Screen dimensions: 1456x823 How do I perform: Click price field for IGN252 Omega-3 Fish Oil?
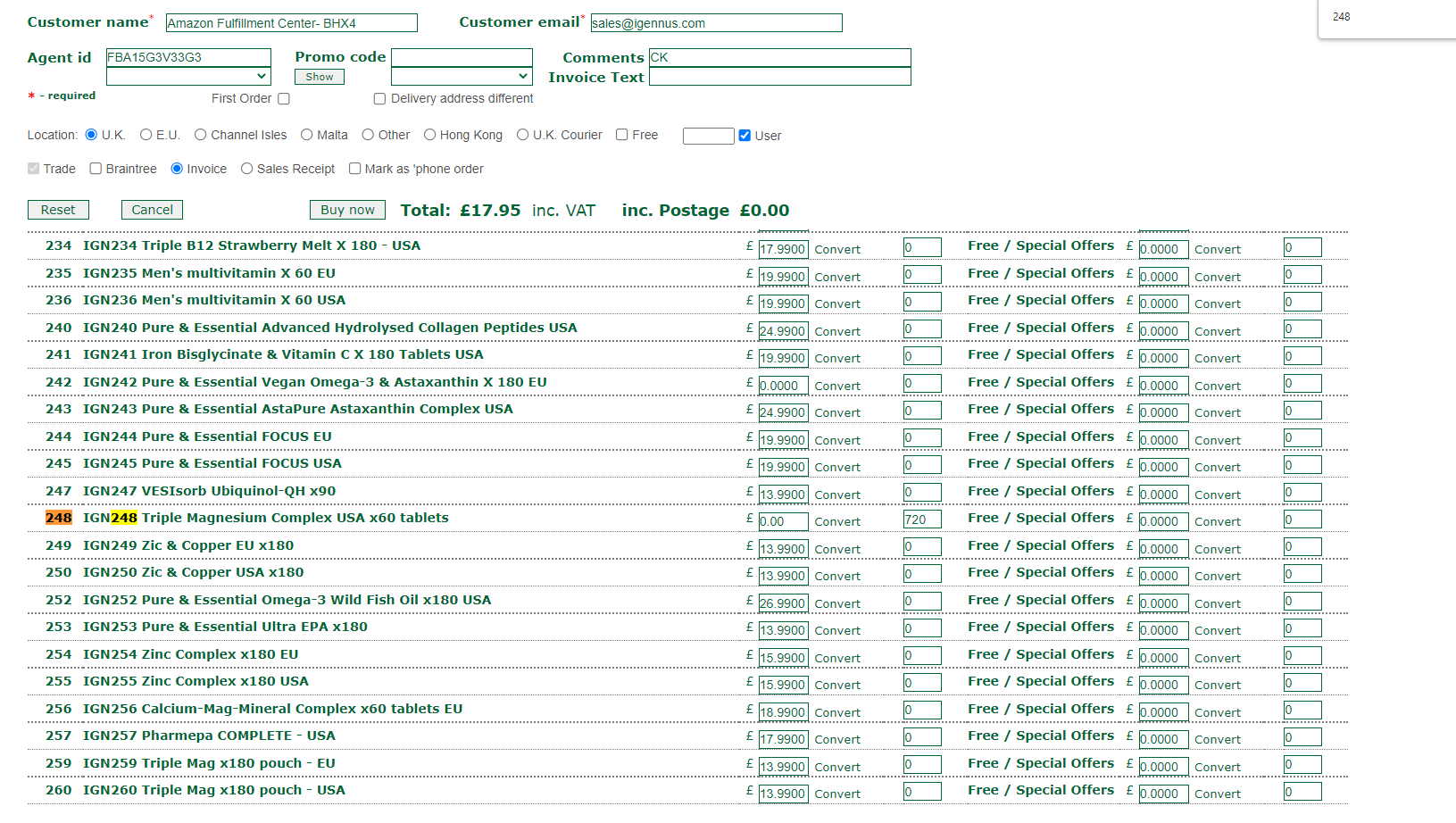(x=783, y=603)
